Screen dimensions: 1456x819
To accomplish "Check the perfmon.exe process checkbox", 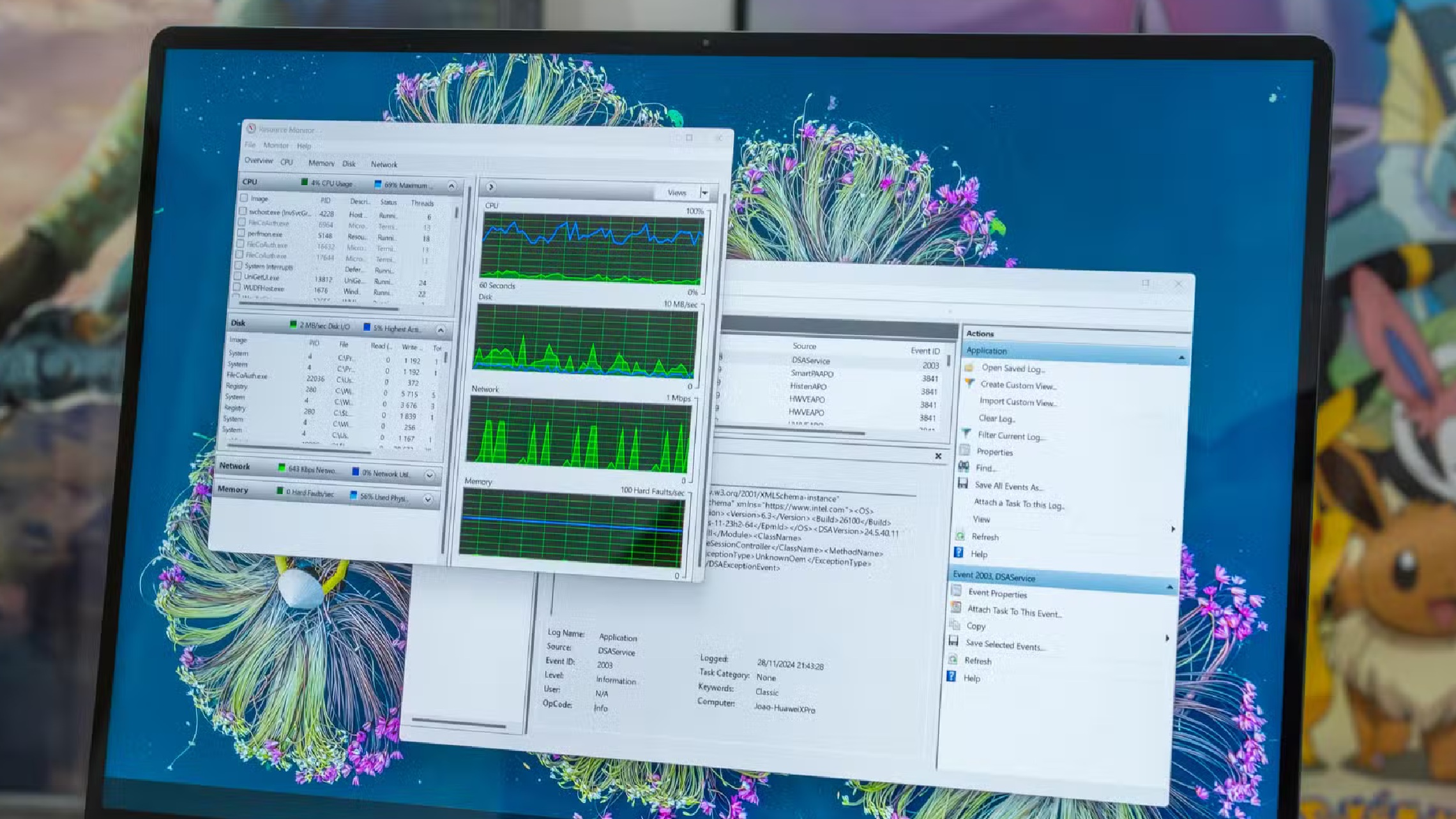I will 241,233.
